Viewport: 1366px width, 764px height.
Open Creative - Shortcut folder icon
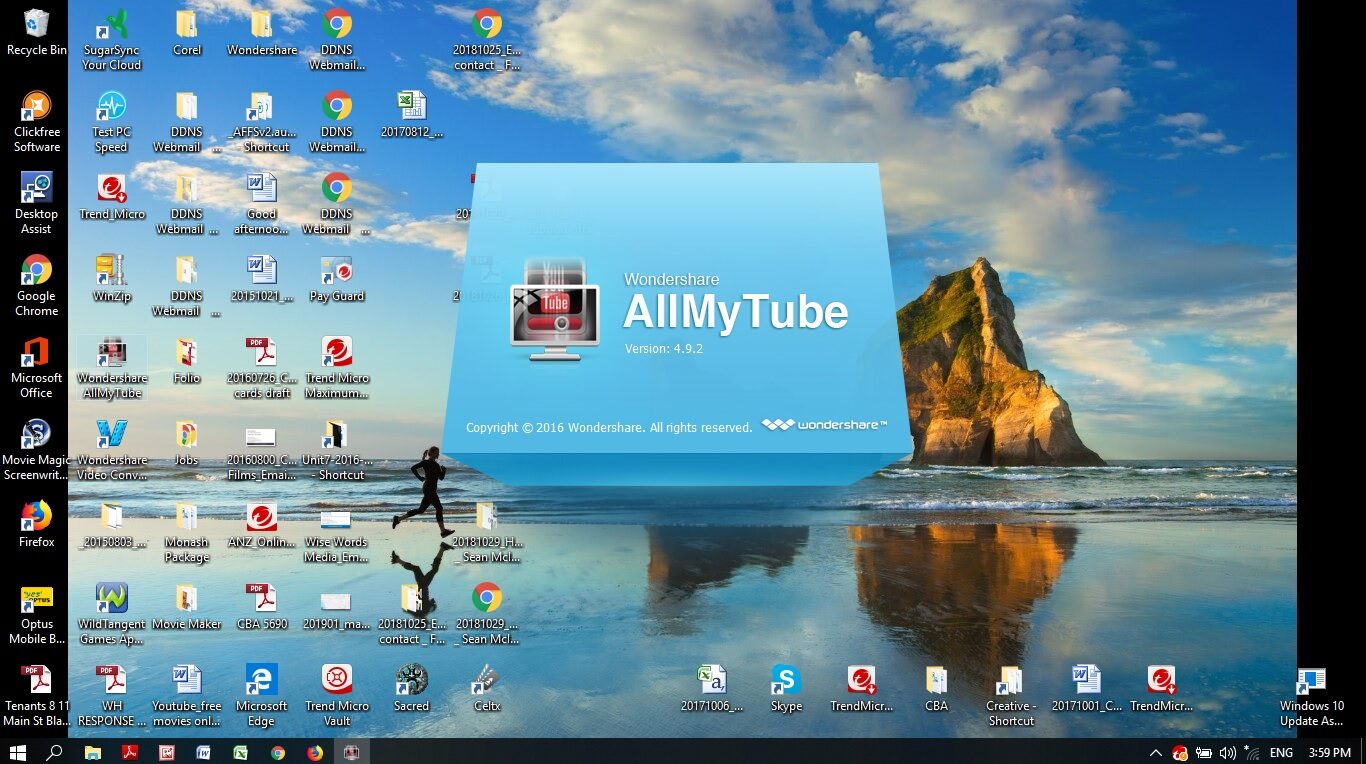(x=1011, y=696)
